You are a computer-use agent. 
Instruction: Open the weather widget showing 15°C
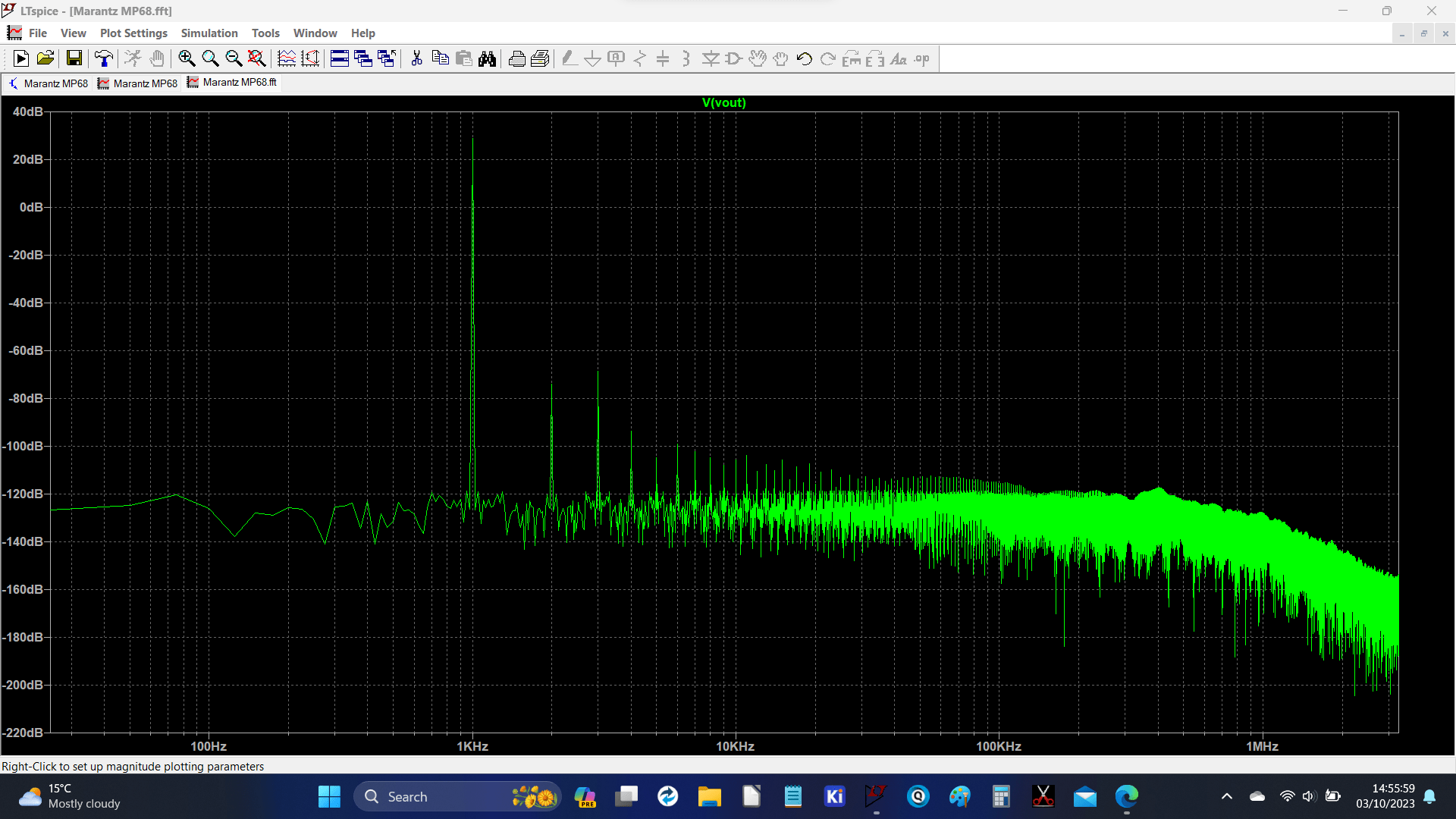tap(70, 796)
